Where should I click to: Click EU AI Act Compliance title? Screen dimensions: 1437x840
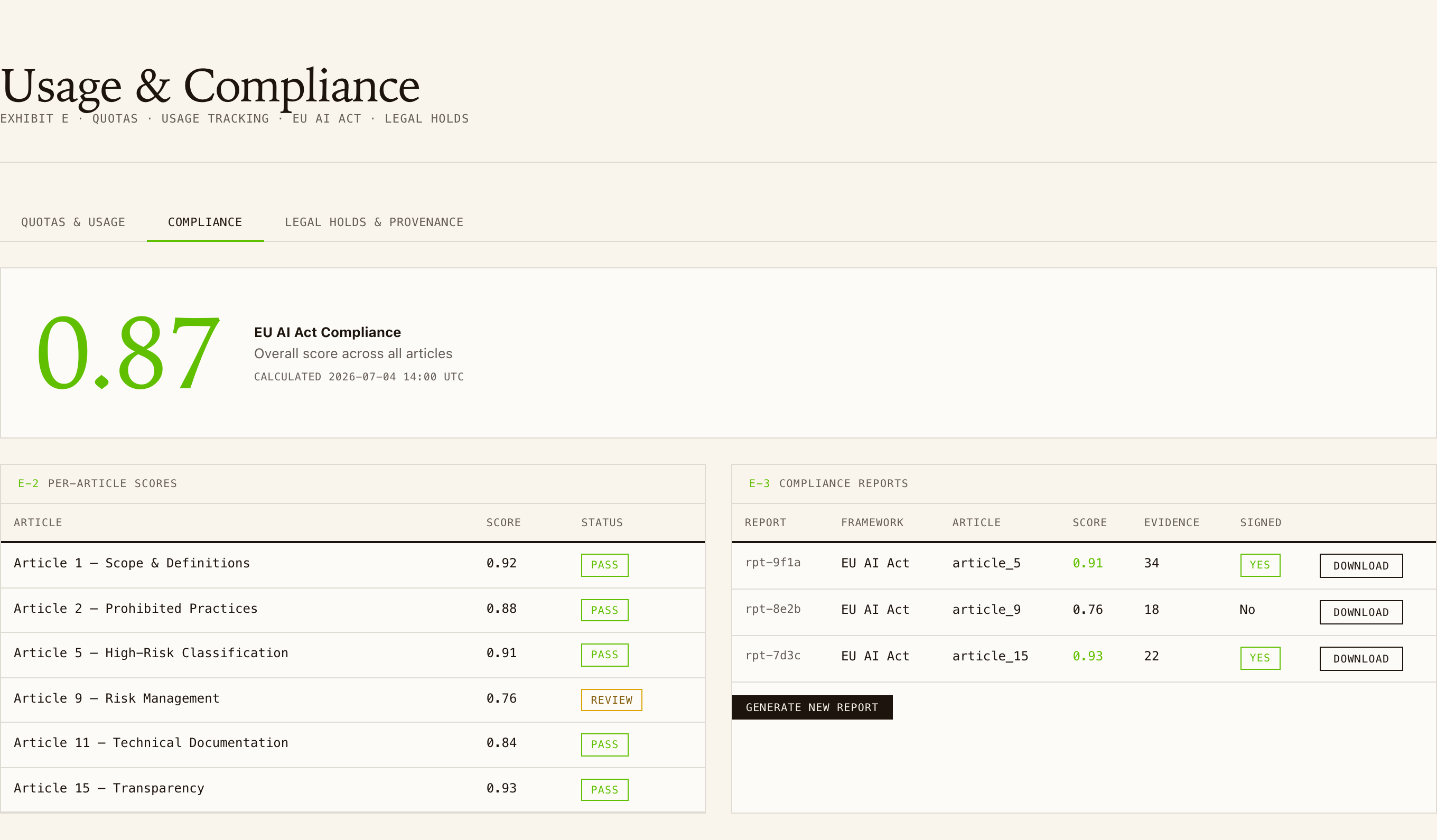point(328,332)
